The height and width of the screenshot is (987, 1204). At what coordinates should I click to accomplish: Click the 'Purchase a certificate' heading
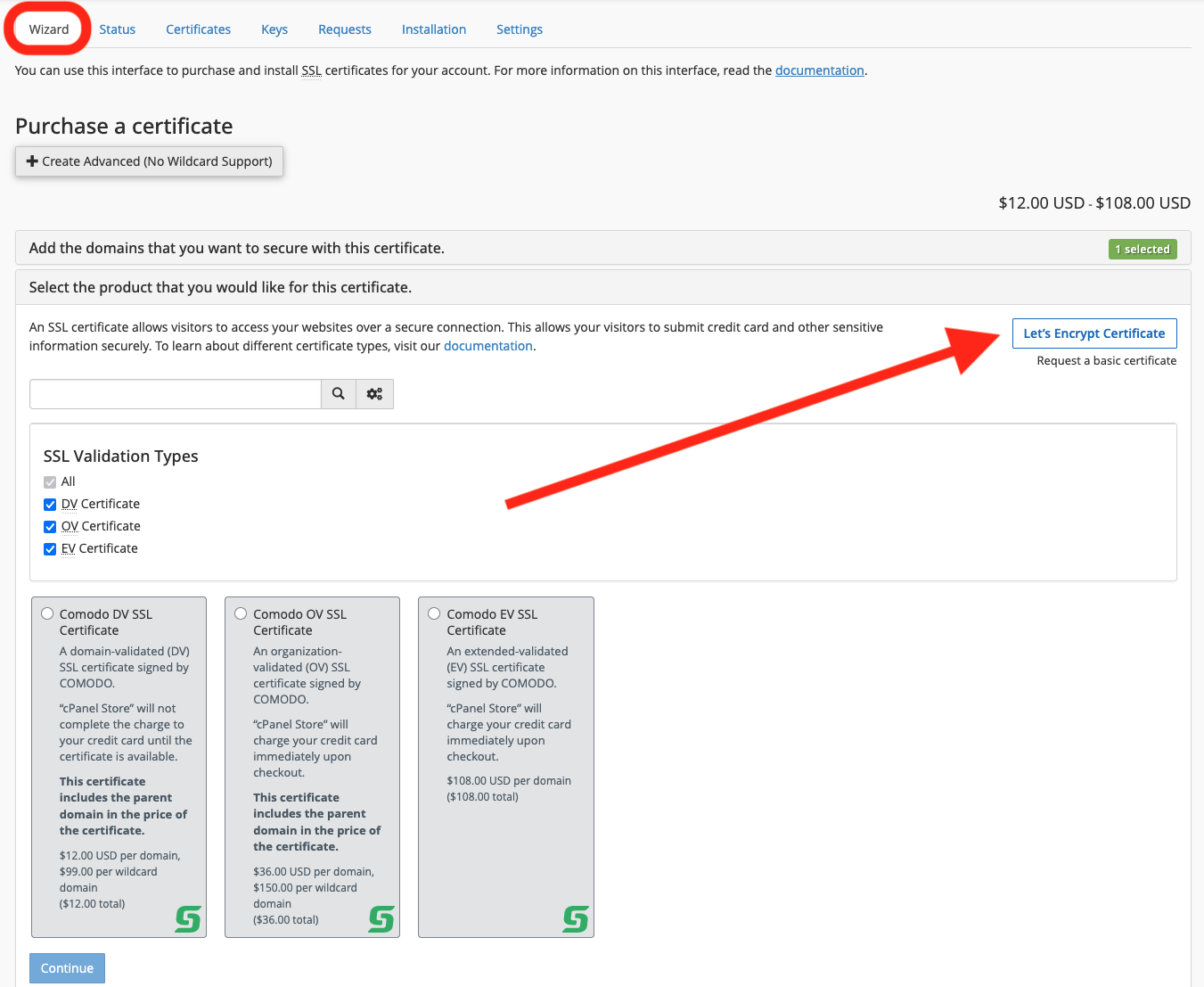(x=124, y=127)
